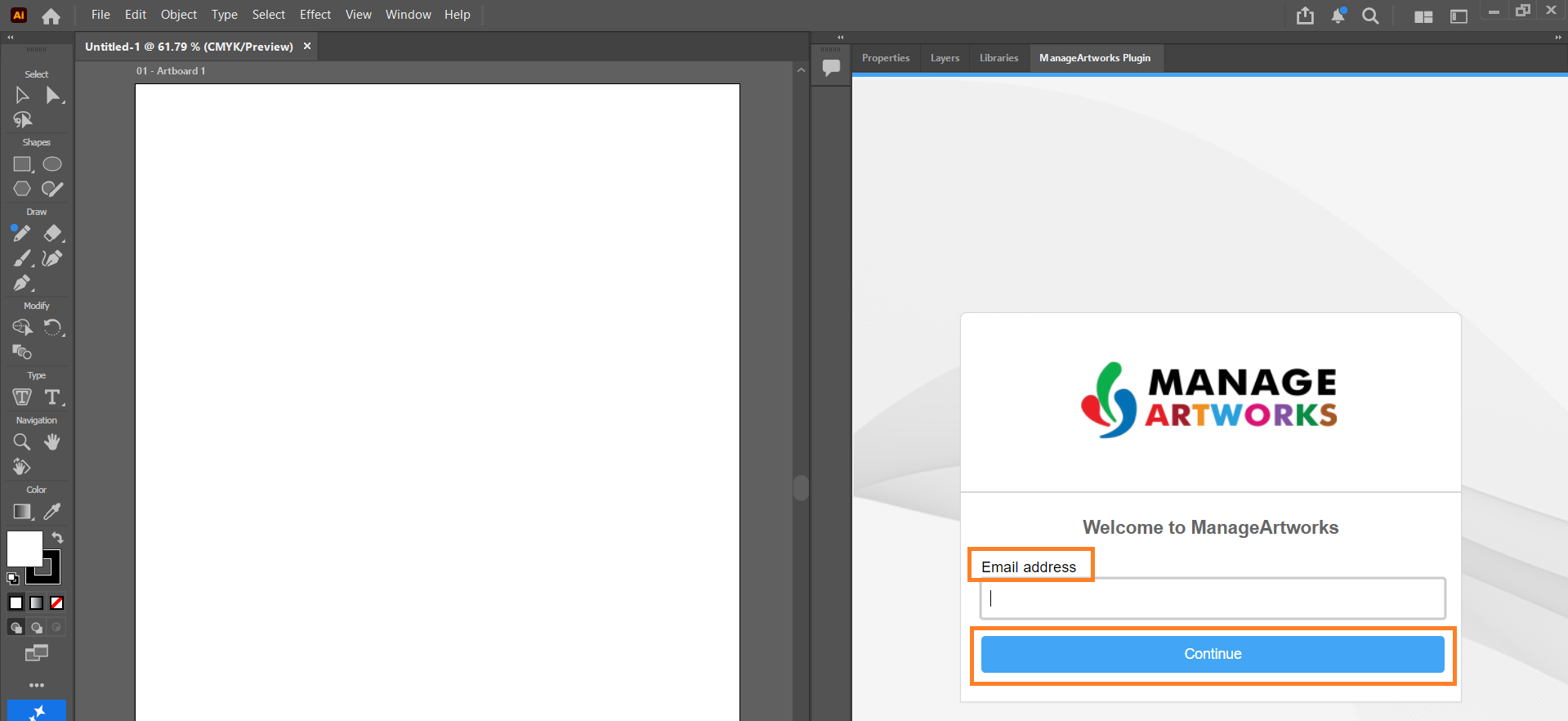Swap fill and stroke colors
The height and width of the screenshot is (721, 1568).
coord(57,537)
